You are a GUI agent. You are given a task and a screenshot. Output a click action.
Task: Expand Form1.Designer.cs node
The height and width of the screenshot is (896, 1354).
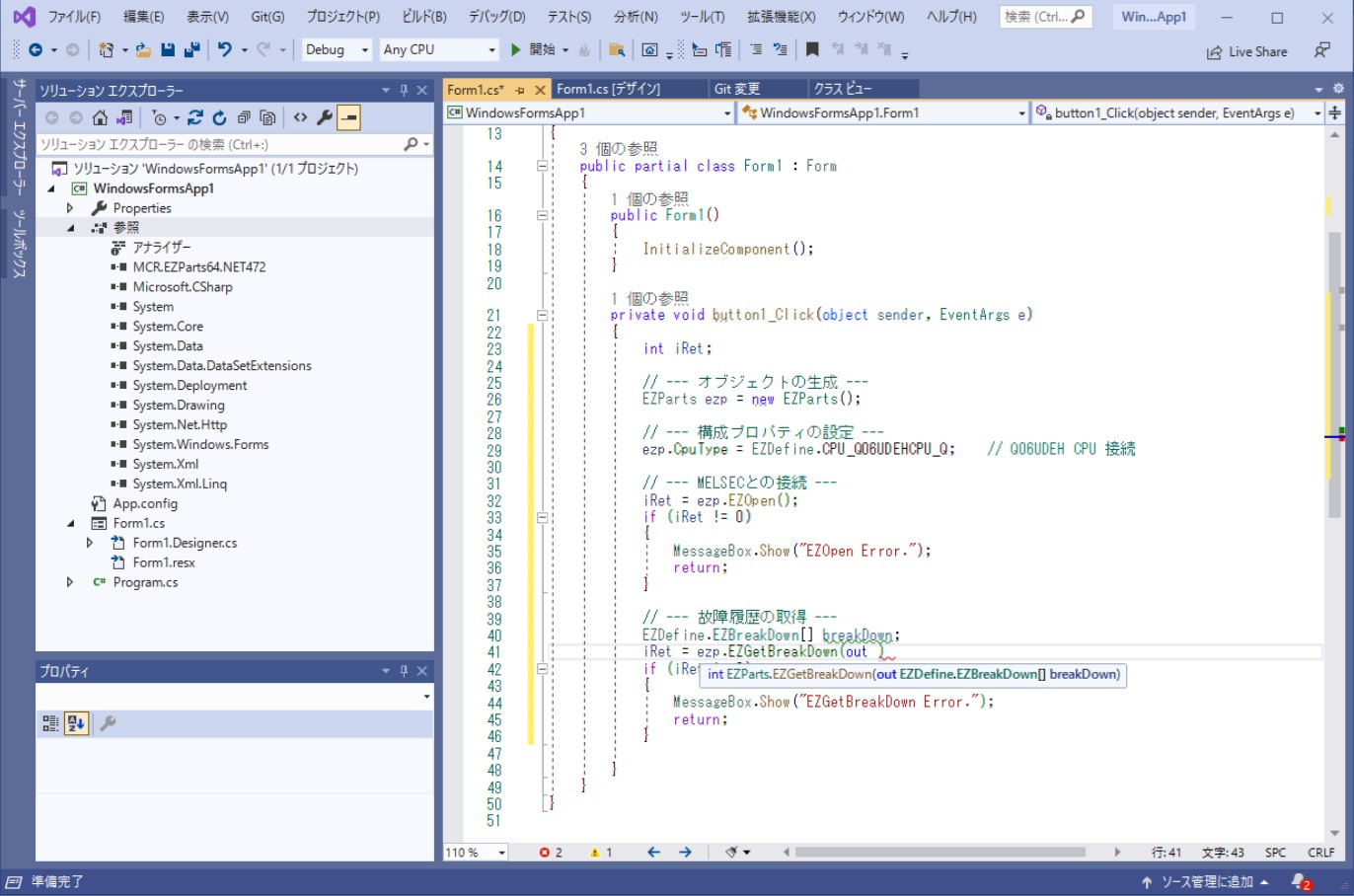[x=90, y=543]
